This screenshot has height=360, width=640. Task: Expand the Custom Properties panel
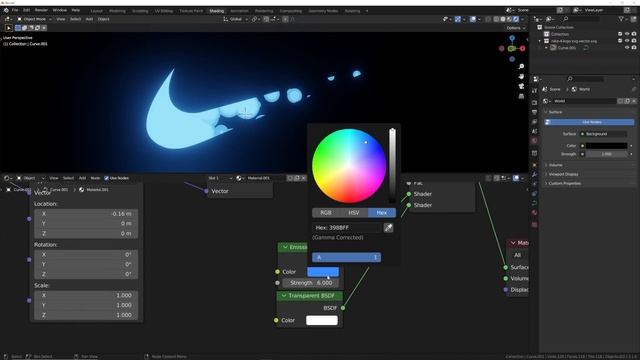click(562, 184)
